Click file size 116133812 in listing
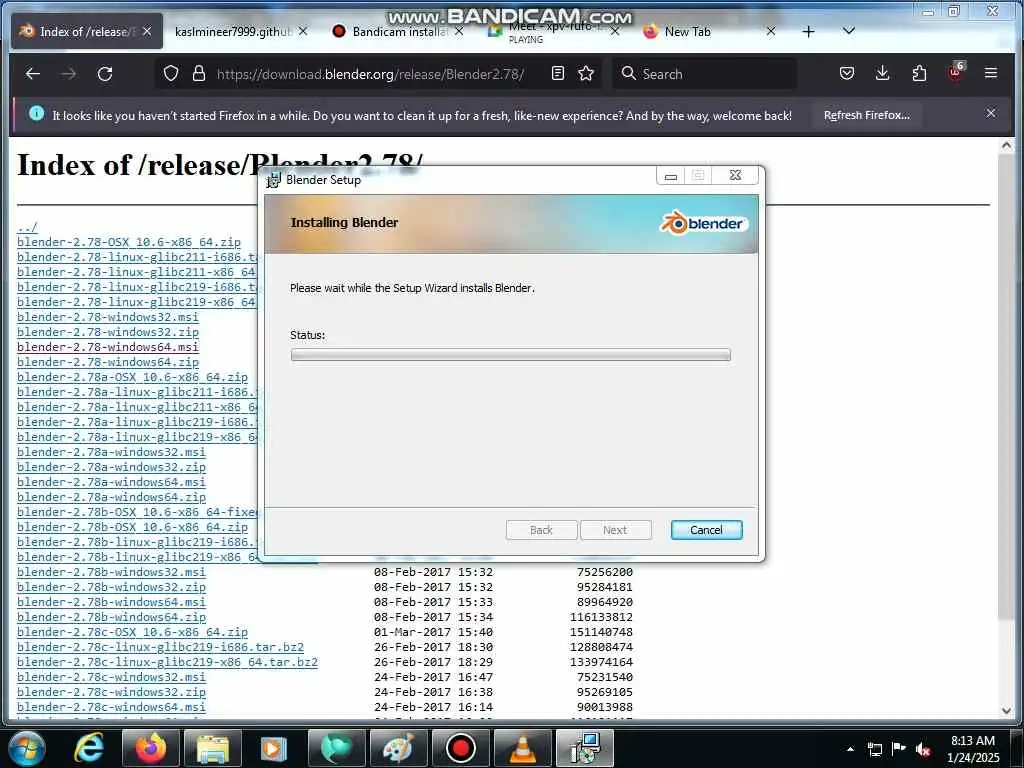 pos(601,617)
